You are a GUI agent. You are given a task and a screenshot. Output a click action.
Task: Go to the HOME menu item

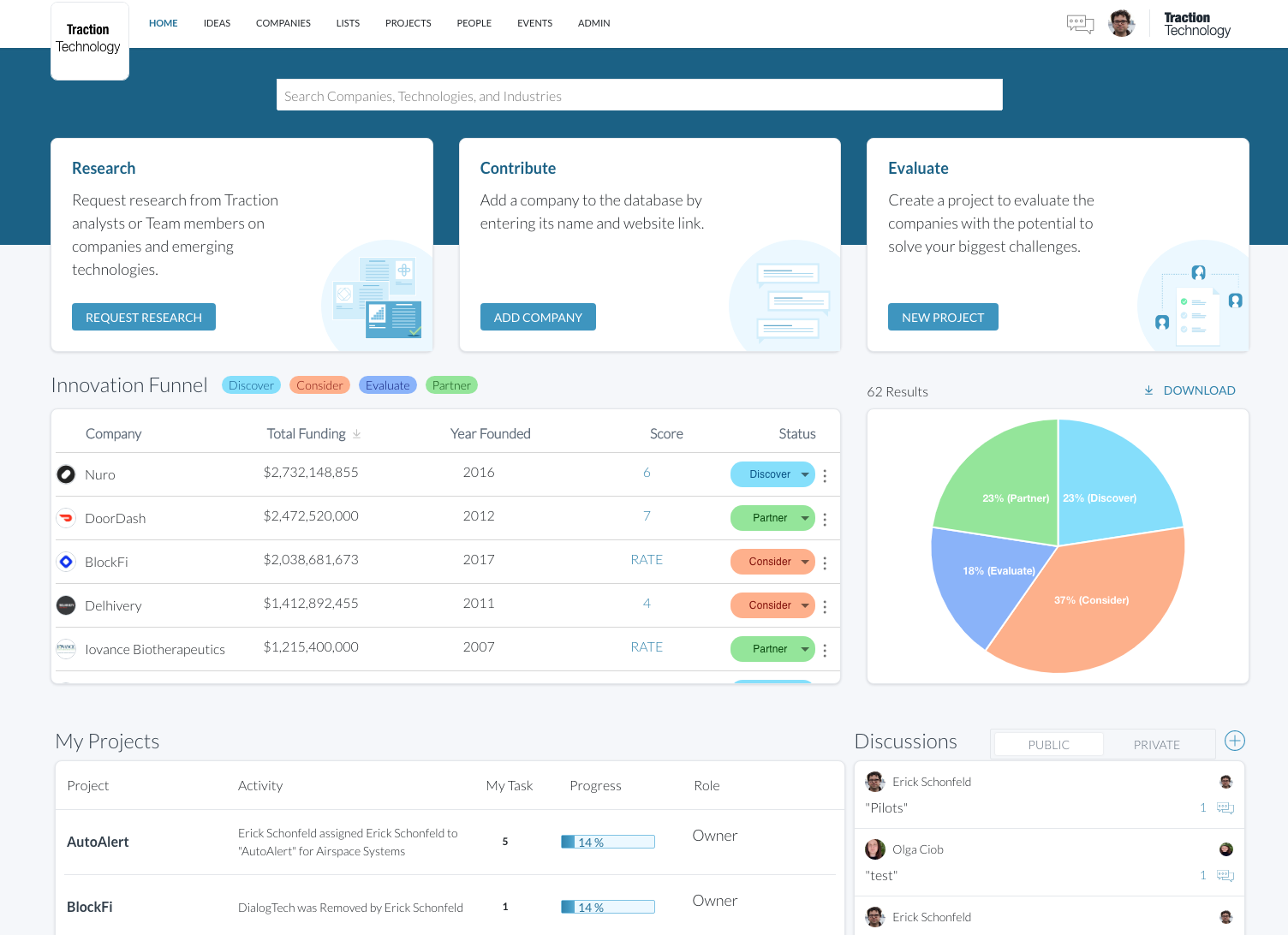click(164, 23)
